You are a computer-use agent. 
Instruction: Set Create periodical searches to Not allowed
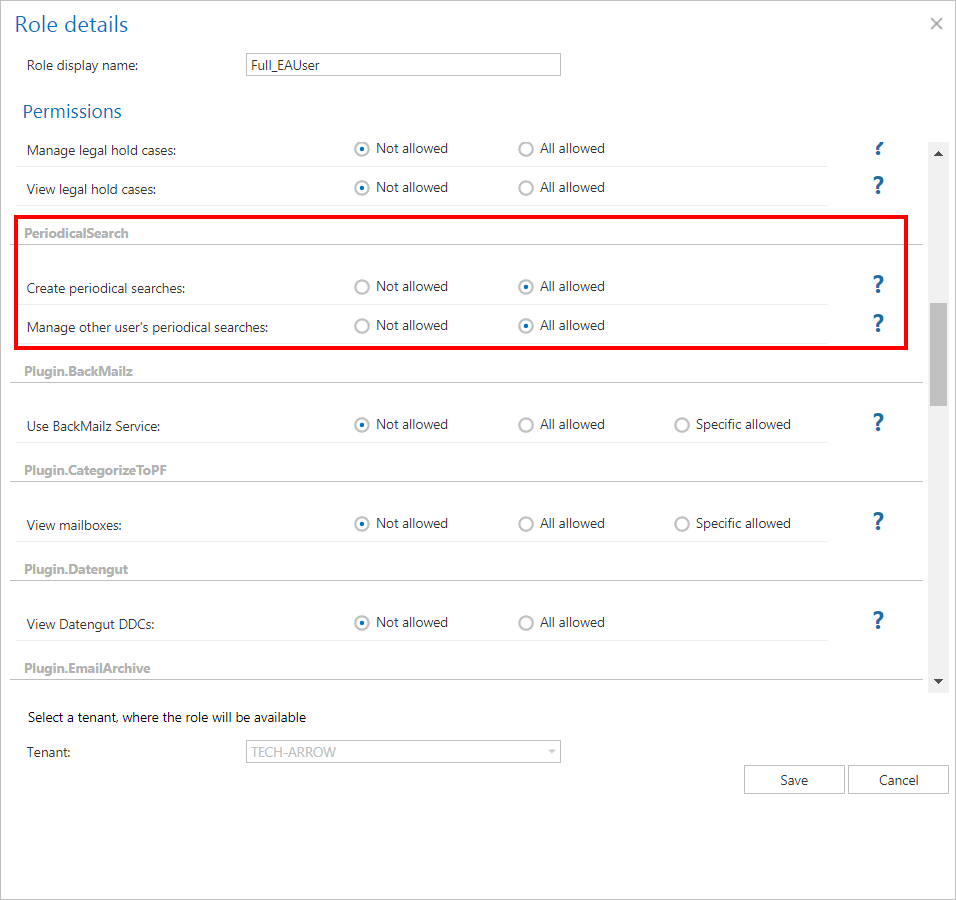pyautogui.click(x=362, y=287)
